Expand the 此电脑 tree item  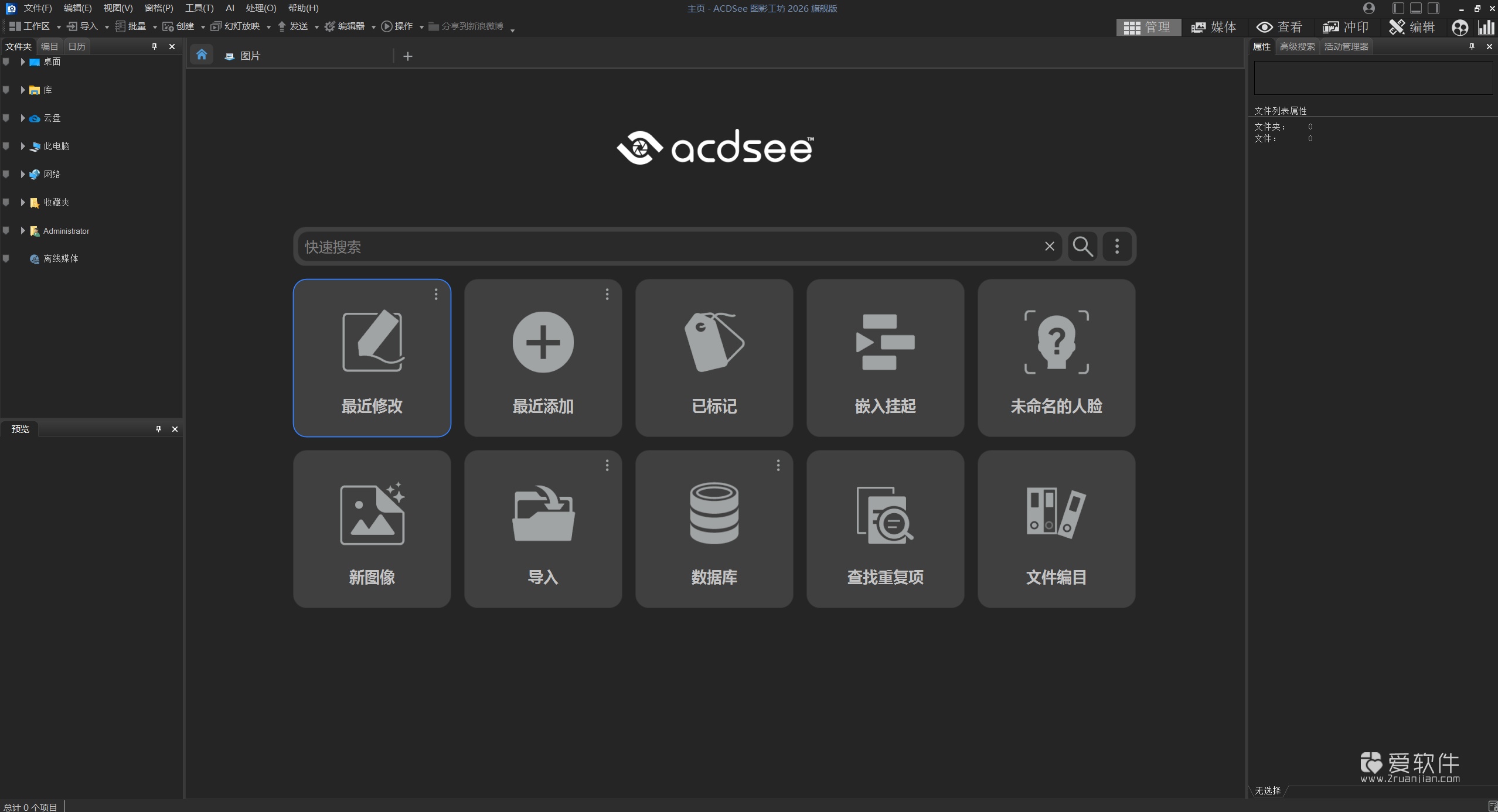(22, 146)
